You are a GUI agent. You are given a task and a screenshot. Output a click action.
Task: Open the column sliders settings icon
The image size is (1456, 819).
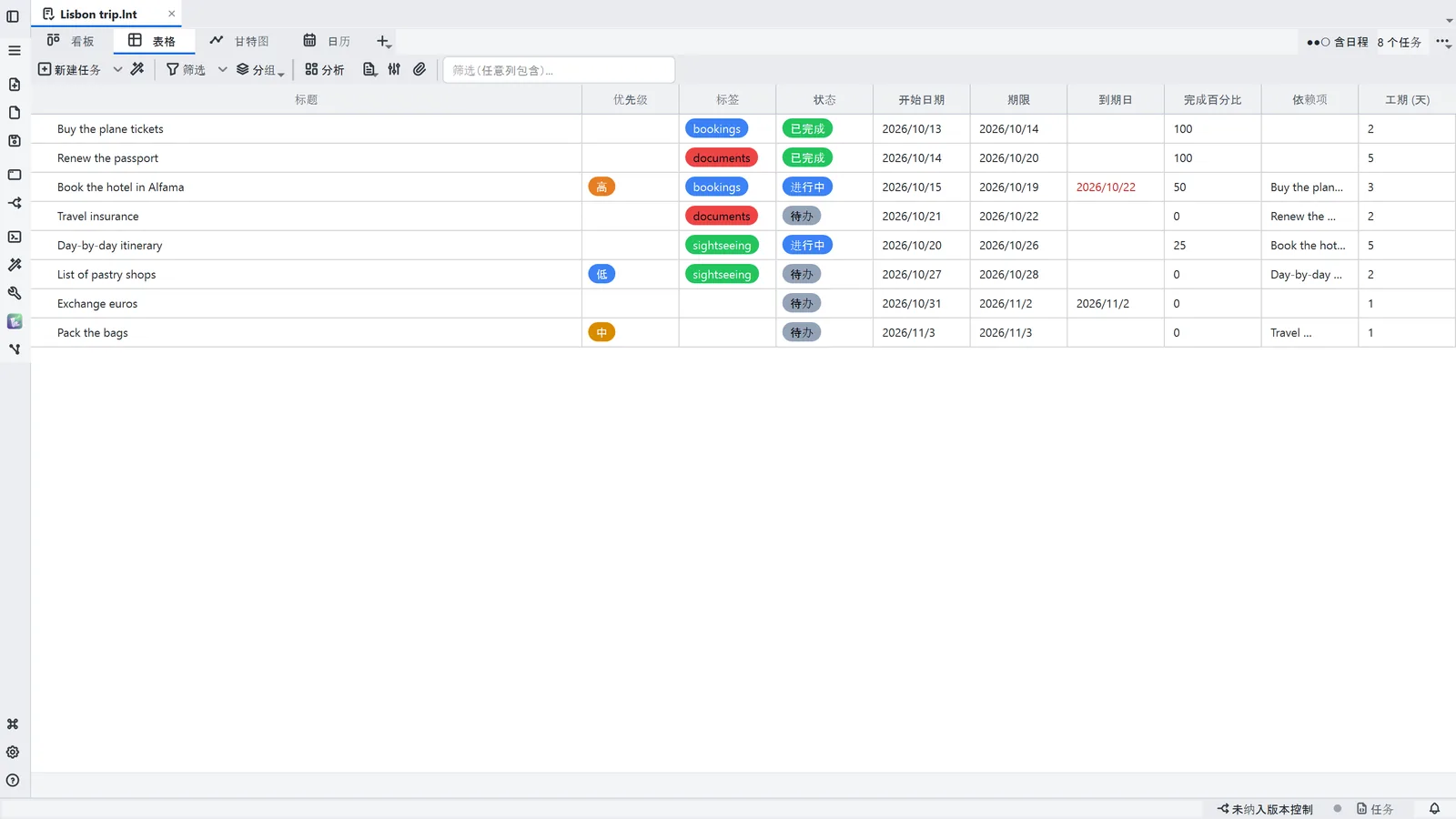[x=394, y=69]
